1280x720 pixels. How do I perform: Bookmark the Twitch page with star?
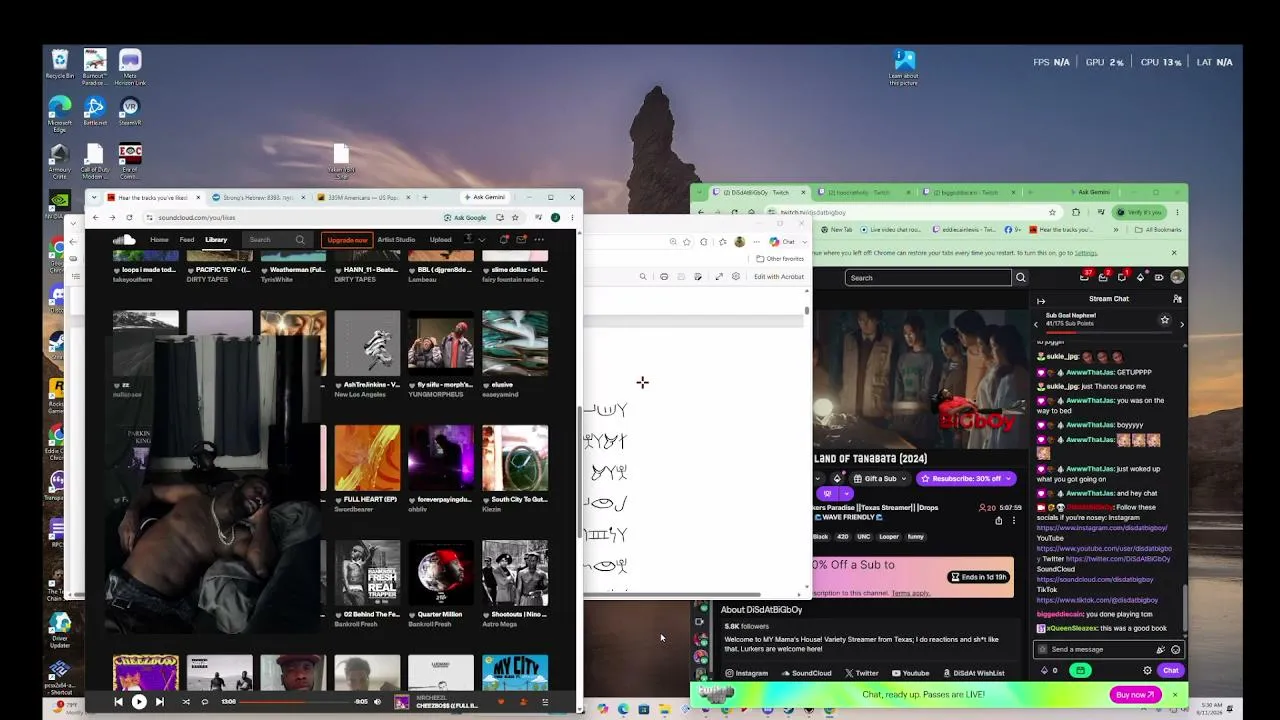coord(1052,212)
